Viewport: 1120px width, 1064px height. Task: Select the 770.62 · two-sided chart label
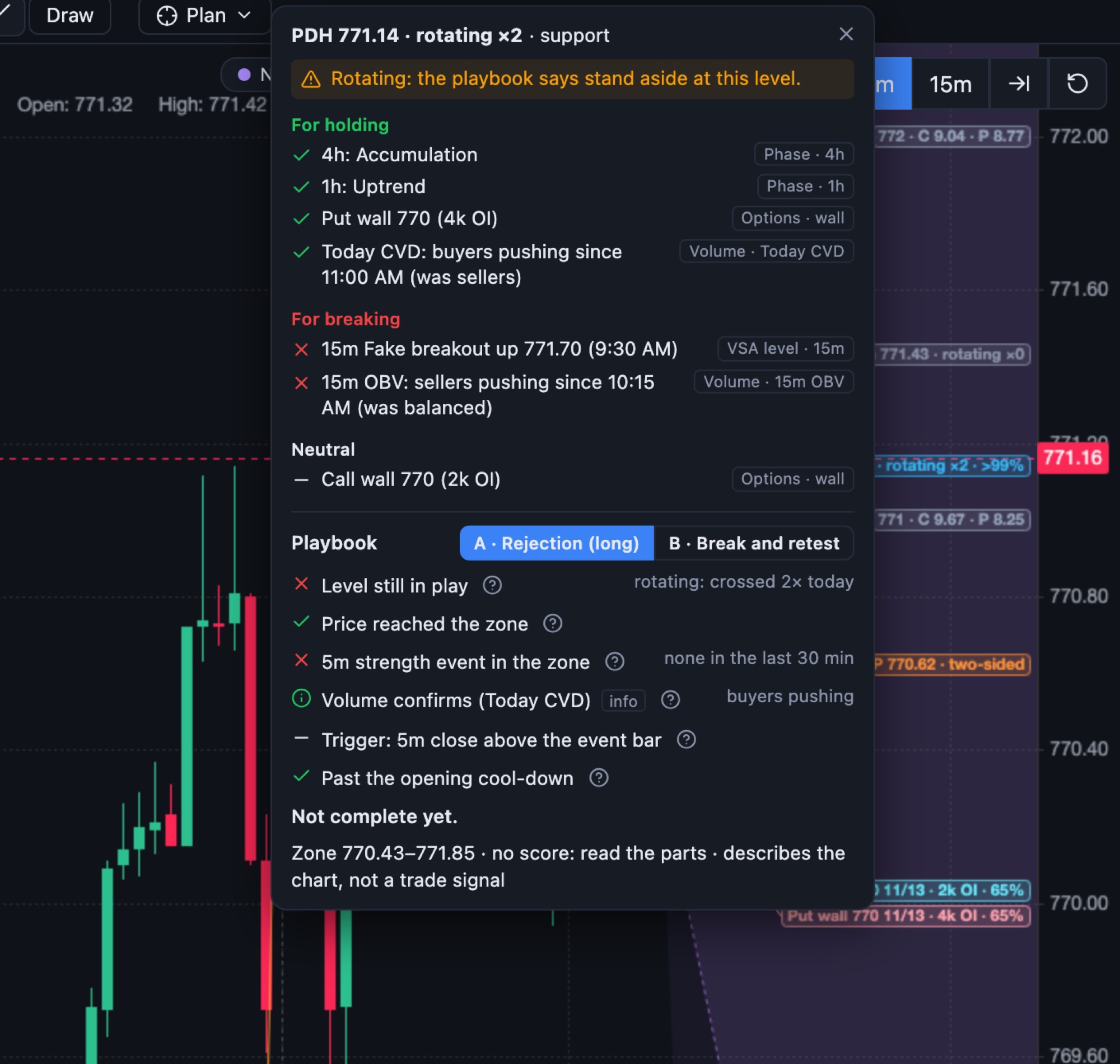pos(951,664)
